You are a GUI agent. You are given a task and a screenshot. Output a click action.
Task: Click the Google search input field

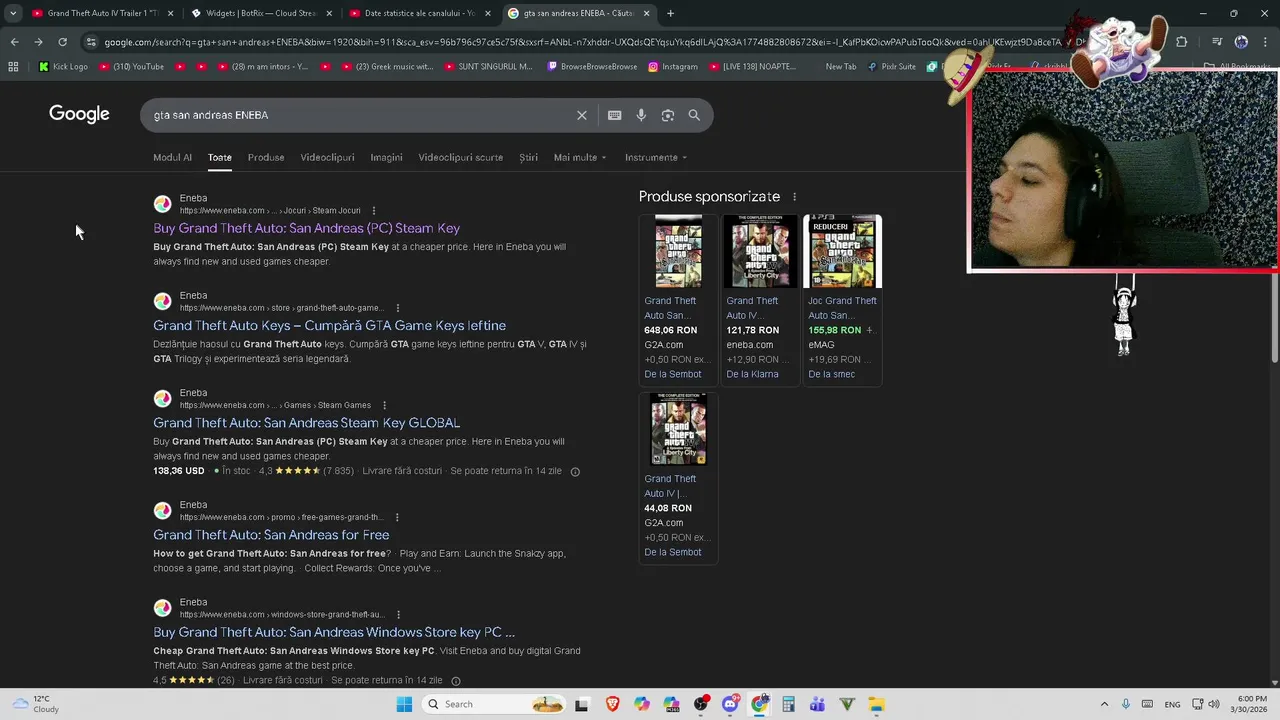point(360,115)
